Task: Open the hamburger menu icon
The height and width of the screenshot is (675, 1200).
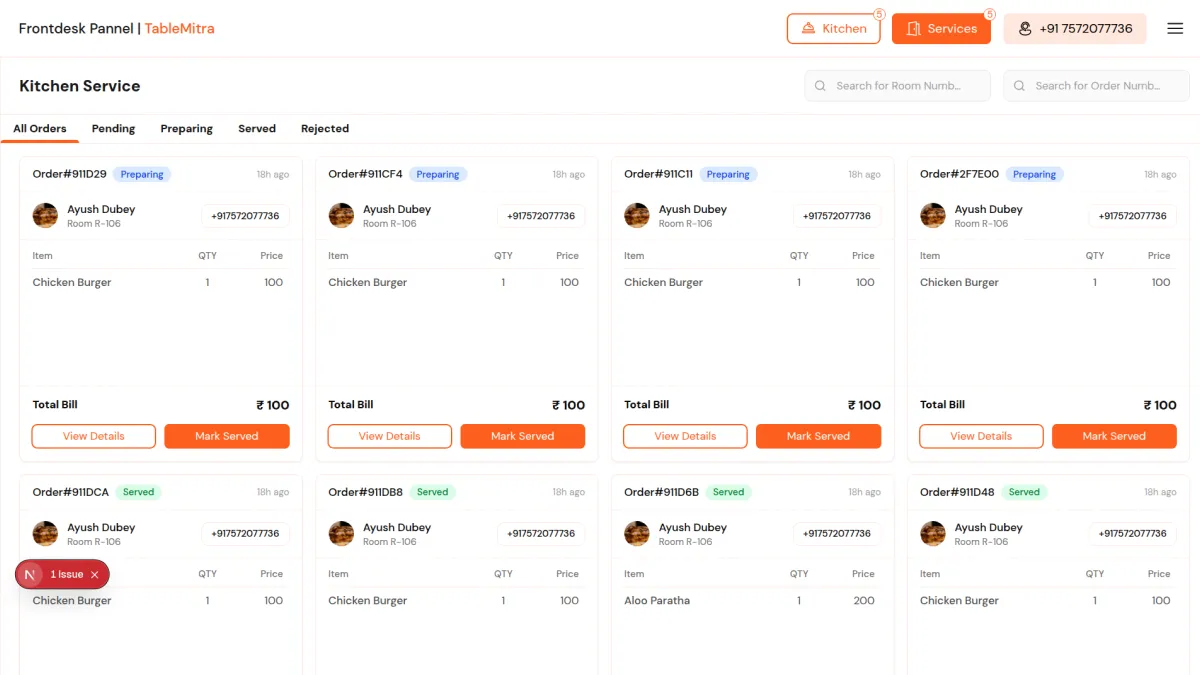Action: 1175,28
